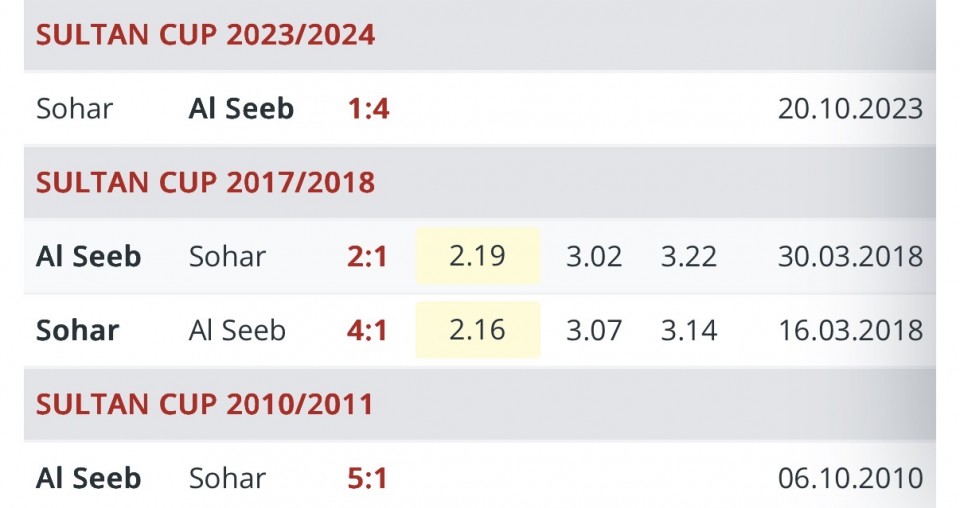This screenshot has width=960, height=508.
Task: Open Al Seeb in the 30.03.2018 match
Action: (88, 256)
